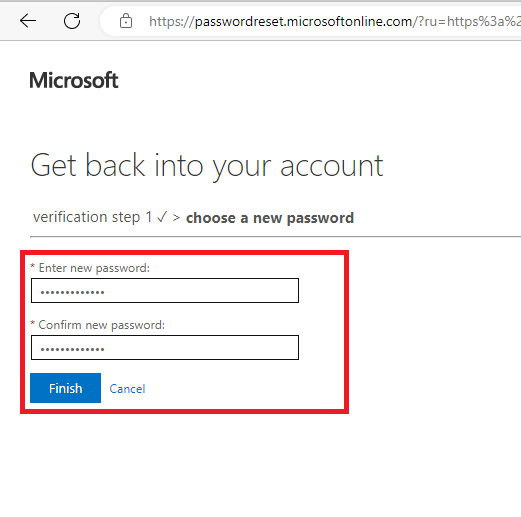This screenshot has height=517, width=521.
Task: Reload the page with the refresh icon
Action: click(72, 21)
